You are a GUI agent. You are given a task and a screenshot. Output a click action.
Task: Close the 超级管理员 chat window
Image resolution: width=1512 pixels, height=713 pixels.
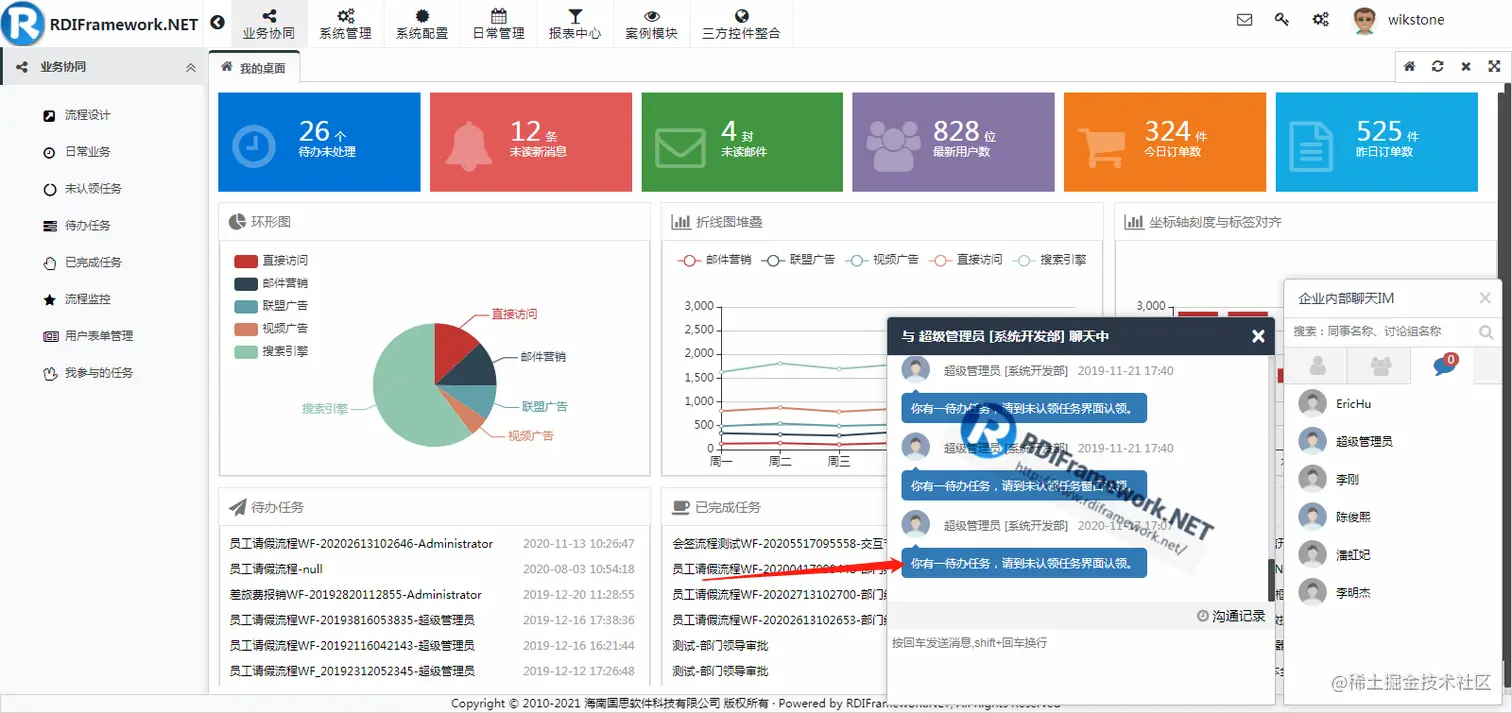pyautogui.click(x=1258, y=337)
